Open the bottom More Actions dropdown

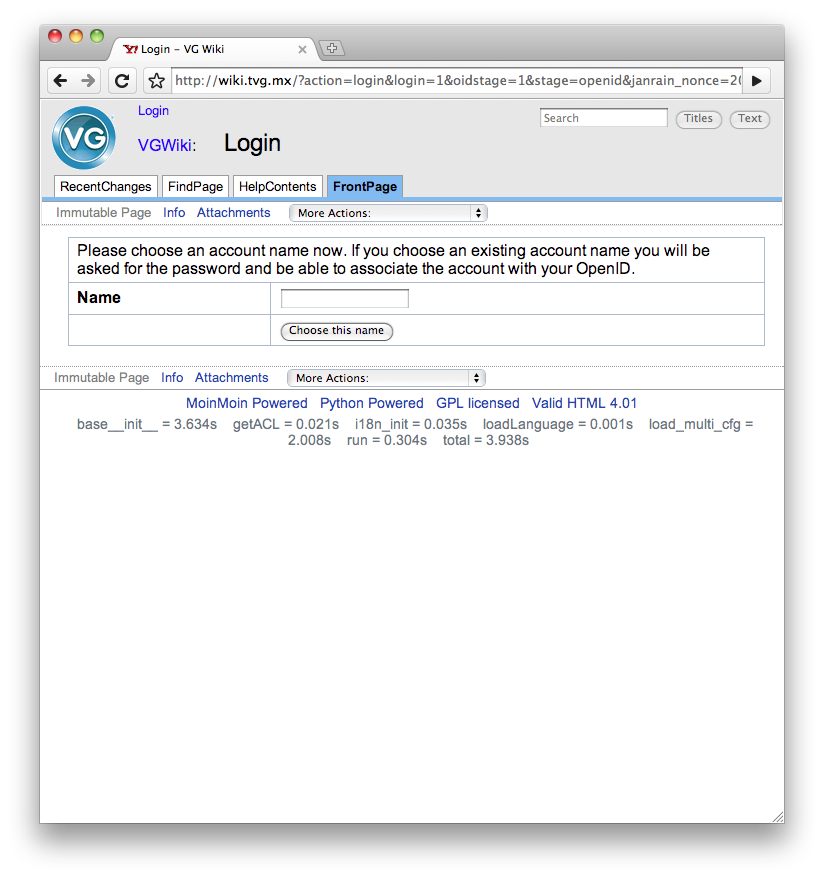386,378
